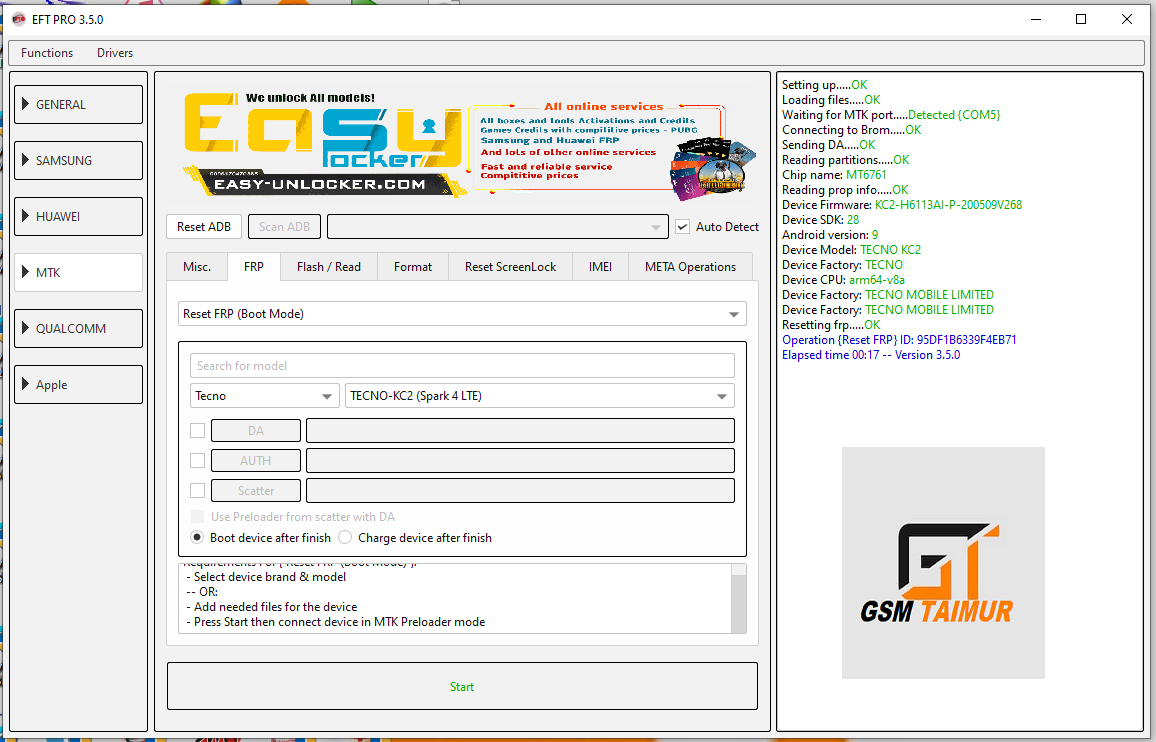Viewport: 1156px width, 742px height.
Task: Click the Android version: 9 line
Action: point(829,235)
